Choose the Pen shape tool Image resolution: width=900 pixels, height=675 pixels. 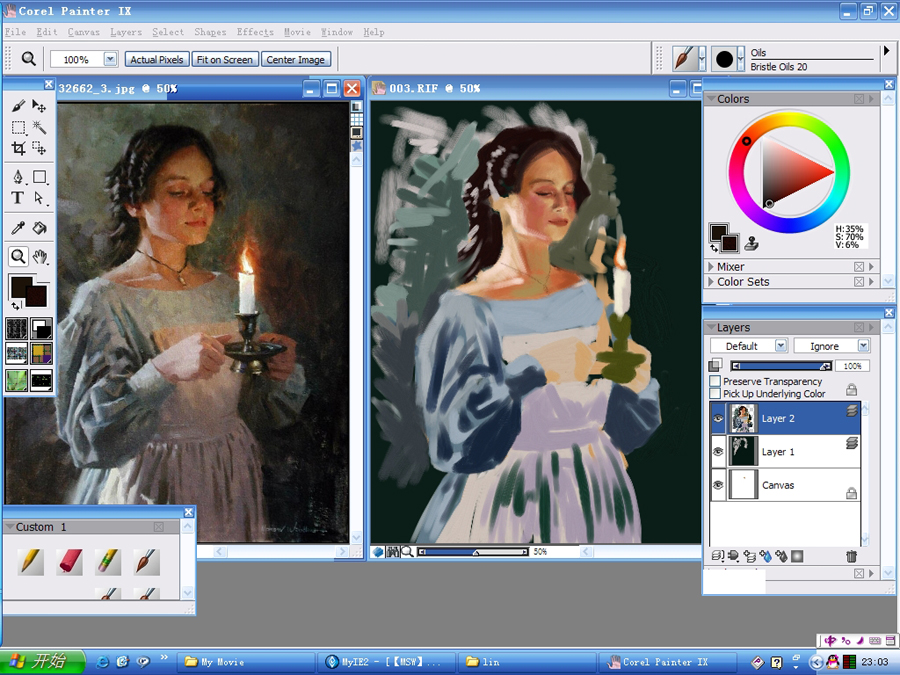(x=18, y=177)
